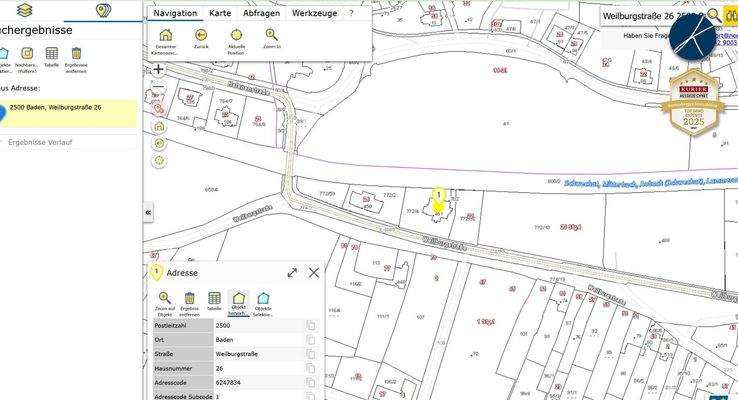Open the Abfragen menu tab

[x=263, y=14]
